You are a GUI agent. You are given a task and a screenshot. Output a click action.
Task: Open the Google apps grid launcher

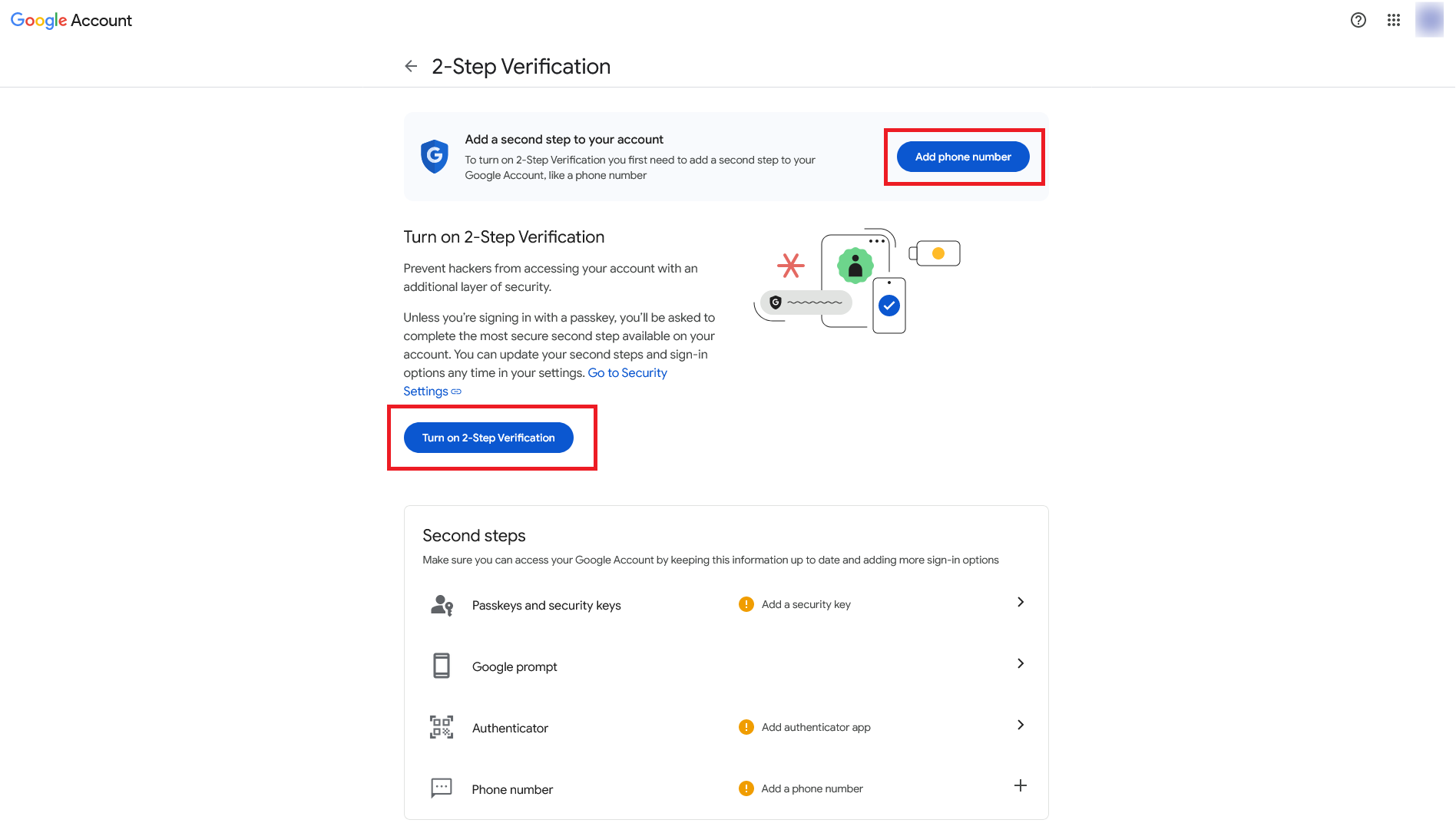click(1394, 21)
